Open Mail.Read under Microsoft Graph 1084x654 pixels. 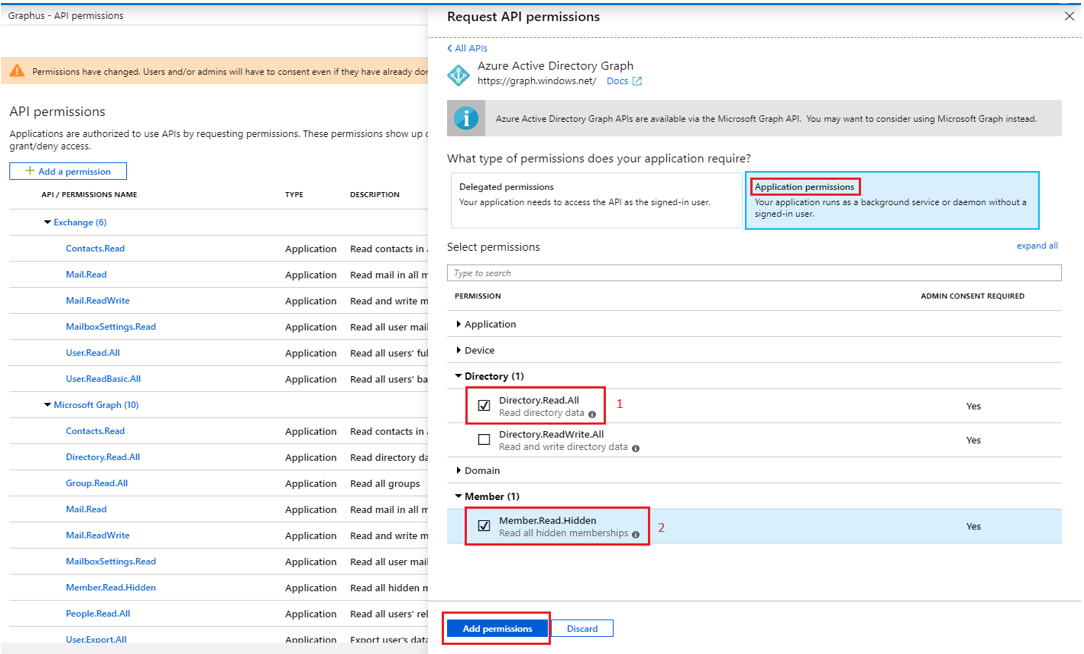point(86,510)
